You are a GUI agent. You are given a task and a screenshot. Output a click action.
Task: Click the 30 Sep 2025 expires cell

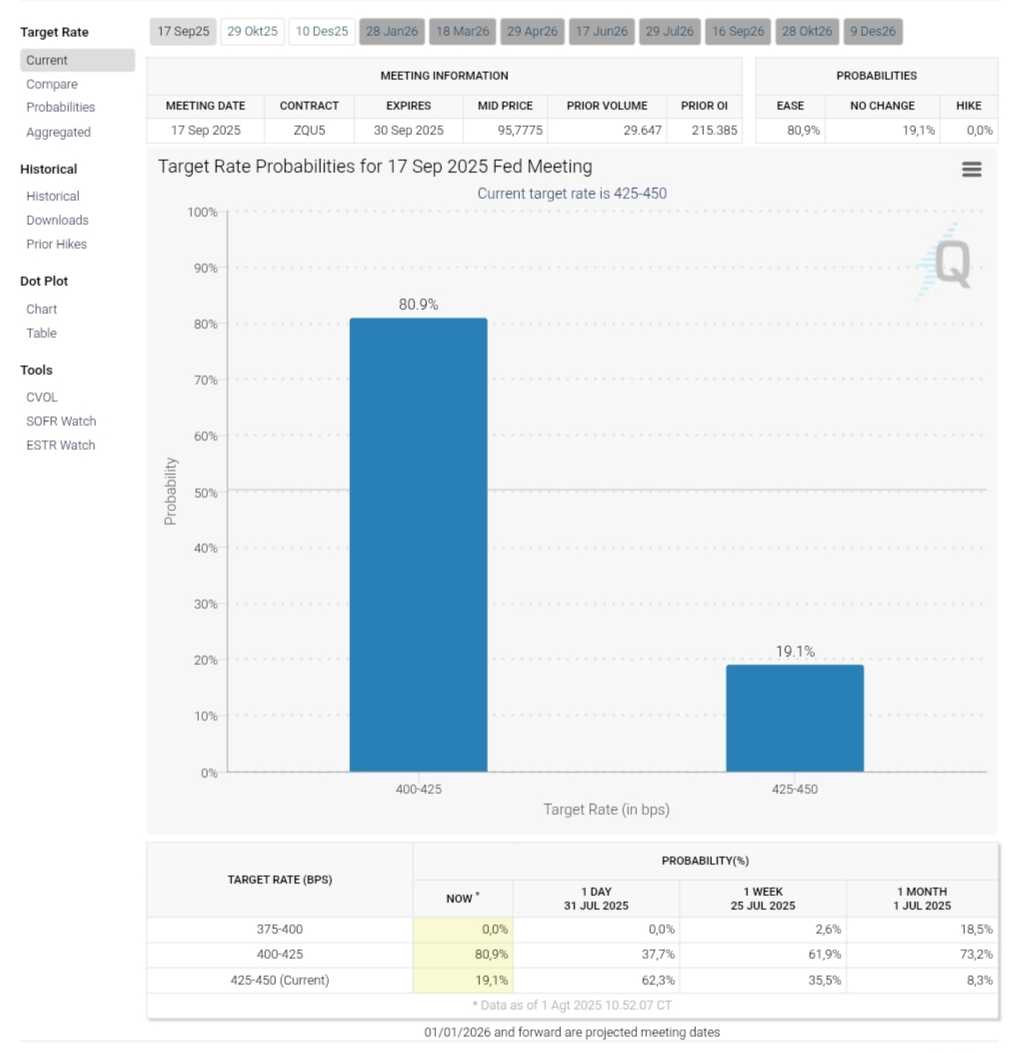pyautogui.click(x=409, y=130)
